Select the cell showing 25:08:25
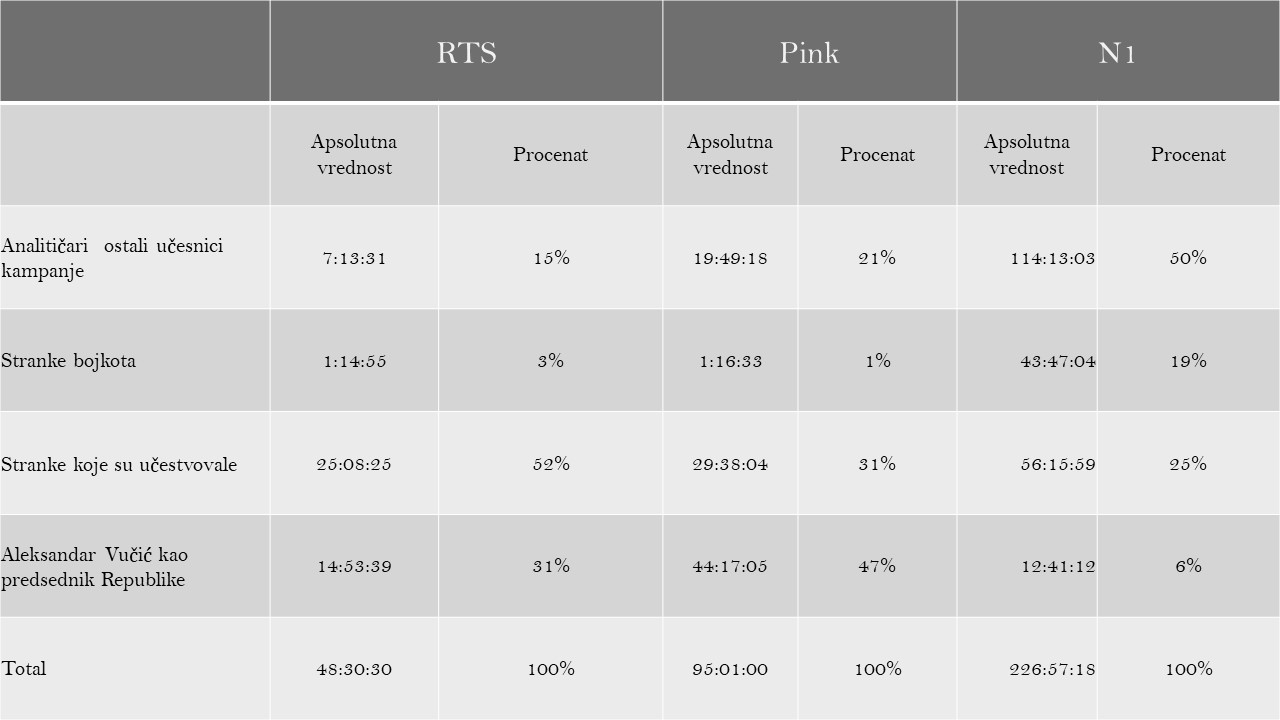 [354, 464]
